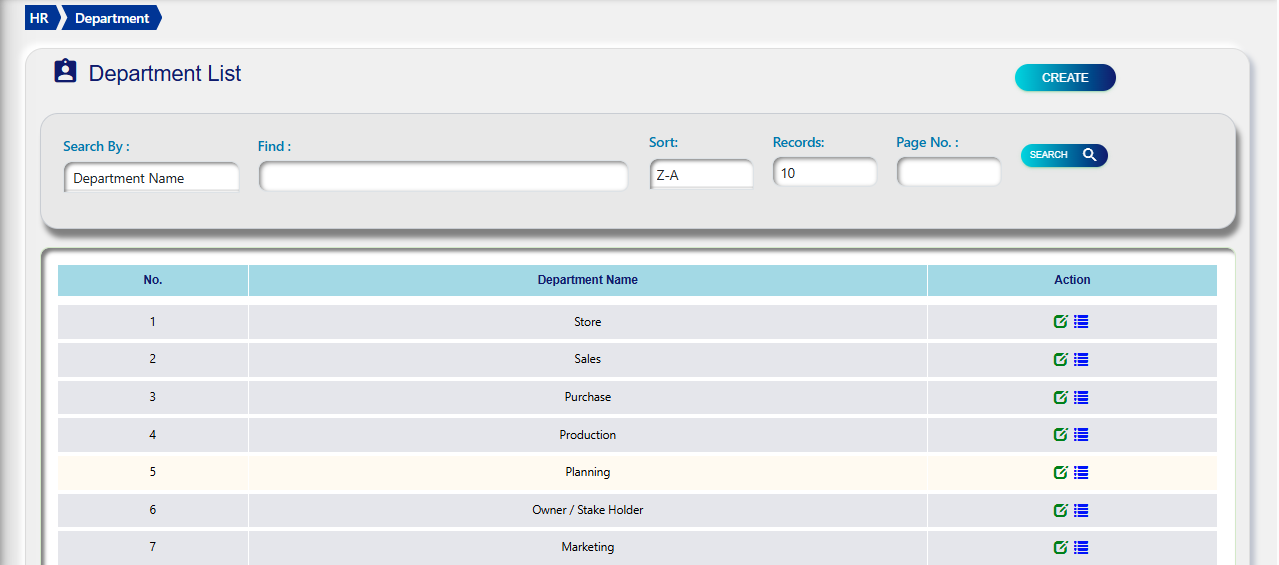This screenshot has width=1279, height=565.
Task: Expand the Sort Z-A dropdown
Action: click(701, 175)
